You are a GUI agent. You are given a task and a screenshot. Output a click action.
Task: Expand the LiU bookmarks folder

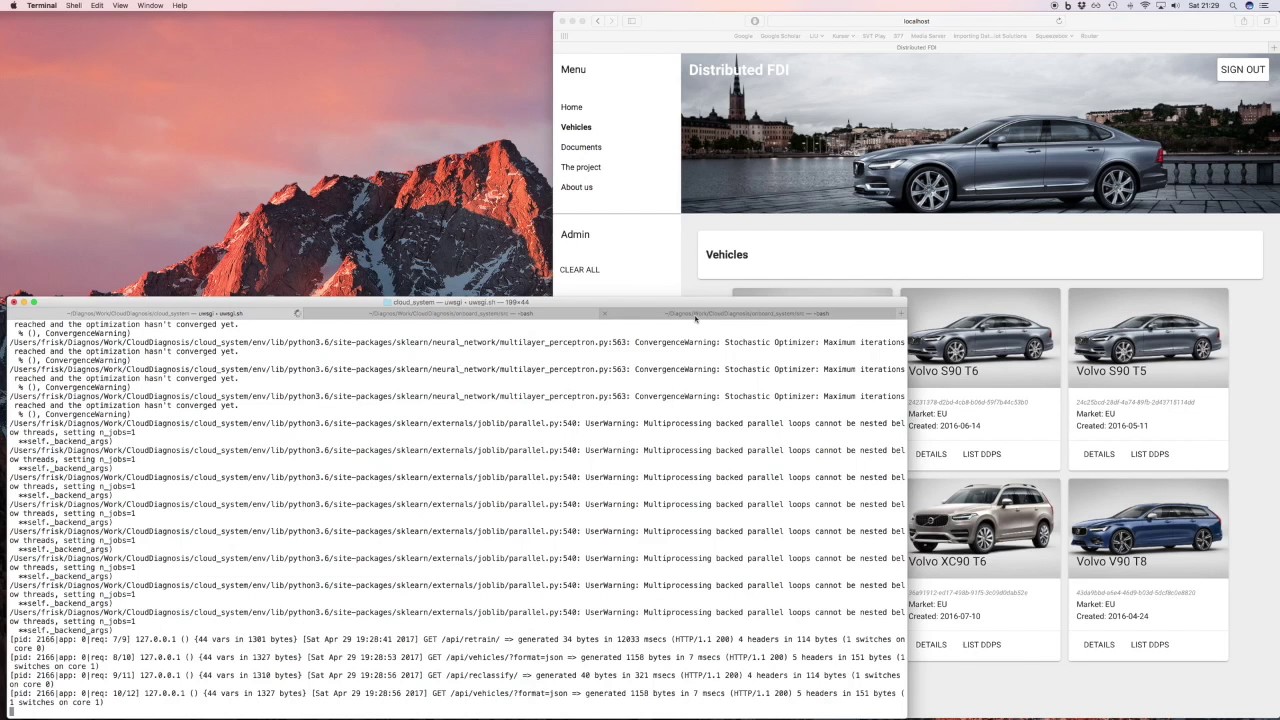coord(816,36)
